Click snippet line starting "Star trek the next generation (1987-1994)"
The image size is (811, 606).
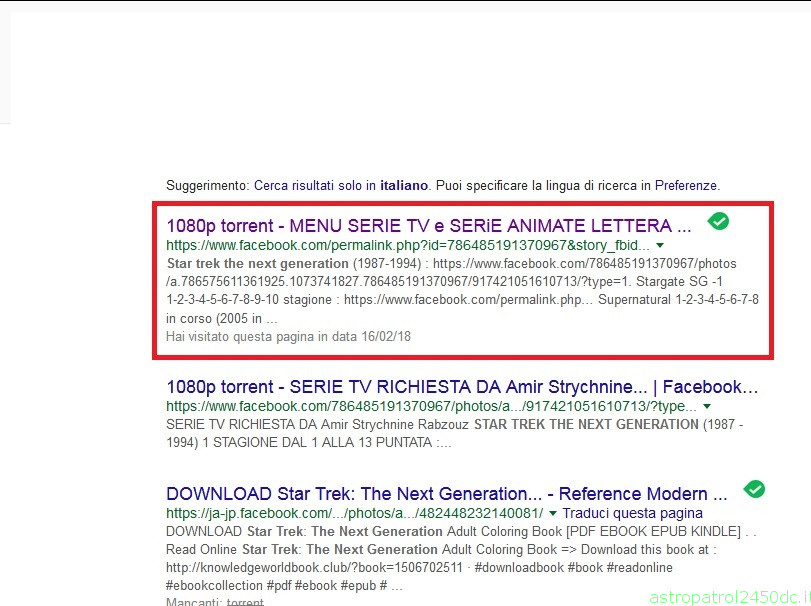(451, 264)
